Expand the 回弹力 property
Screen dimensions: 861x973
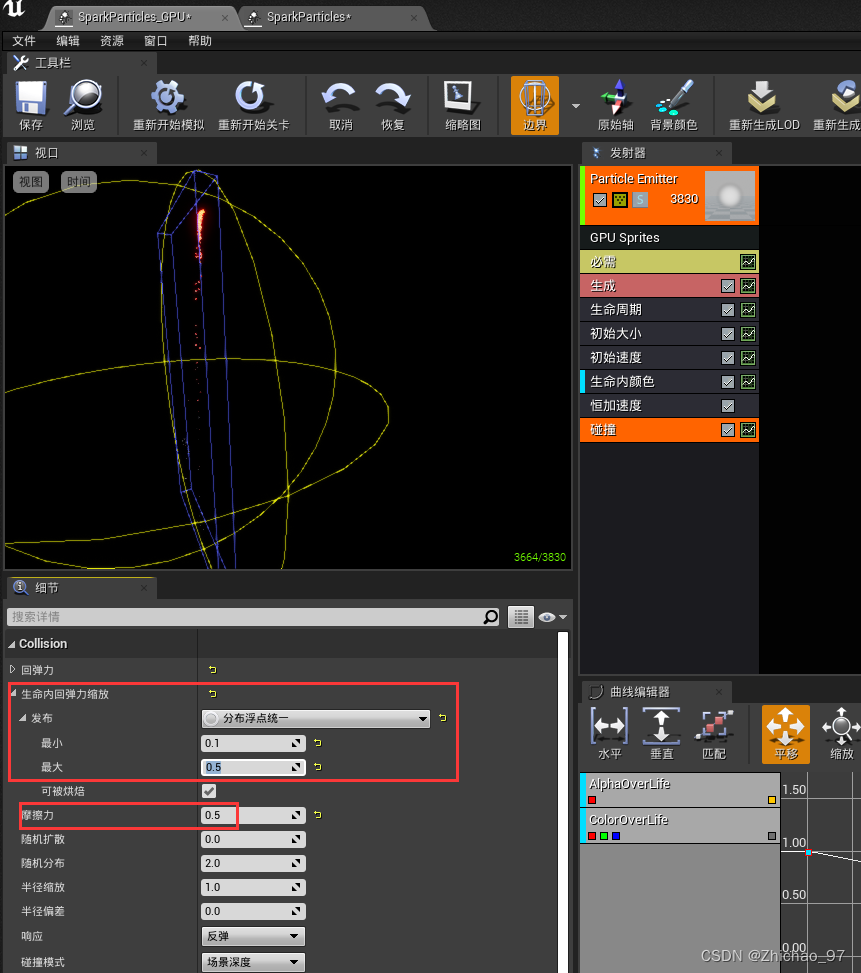12,670
